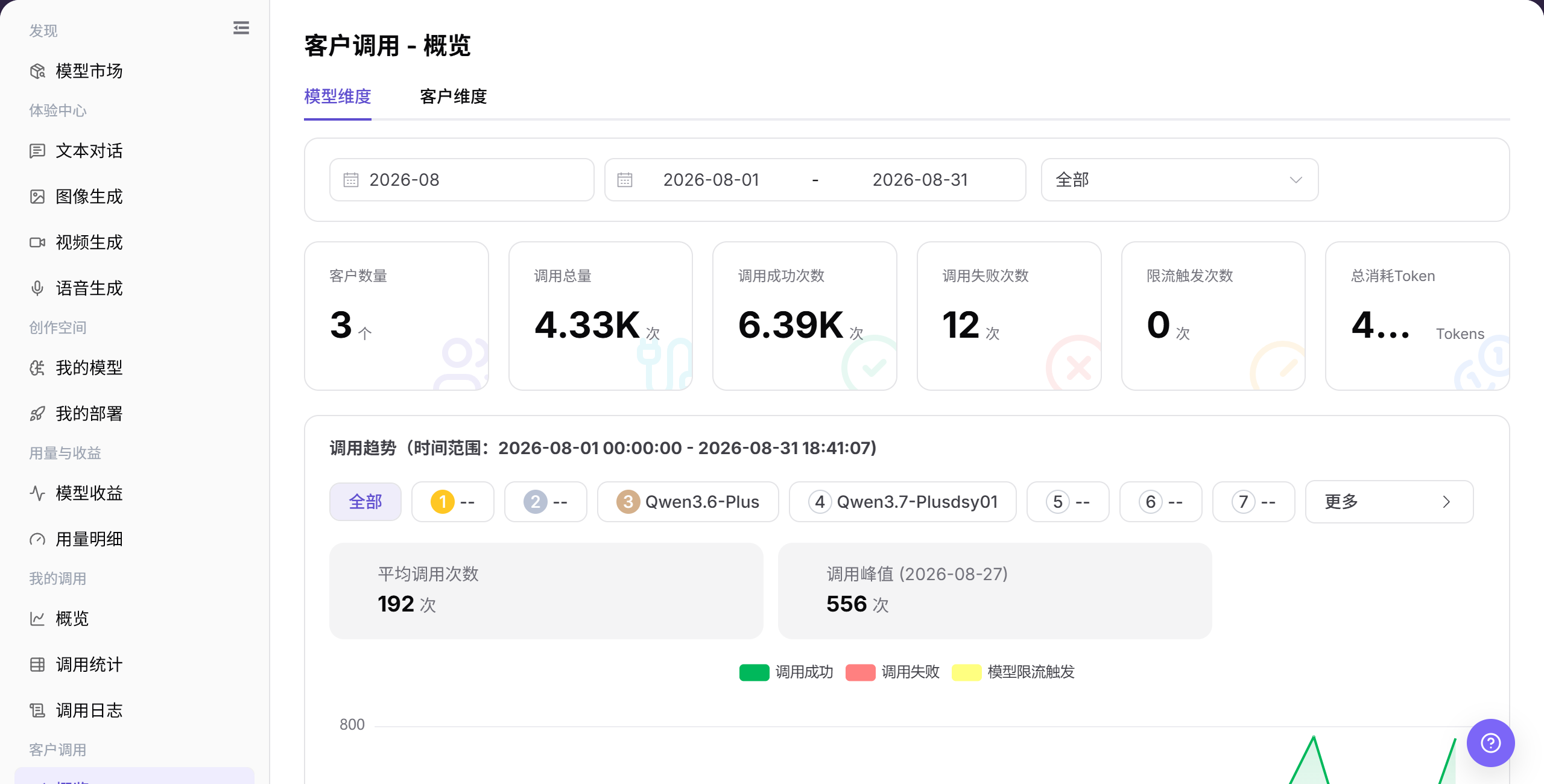Click the 调用统计 table icon

(x=37, y=665)
